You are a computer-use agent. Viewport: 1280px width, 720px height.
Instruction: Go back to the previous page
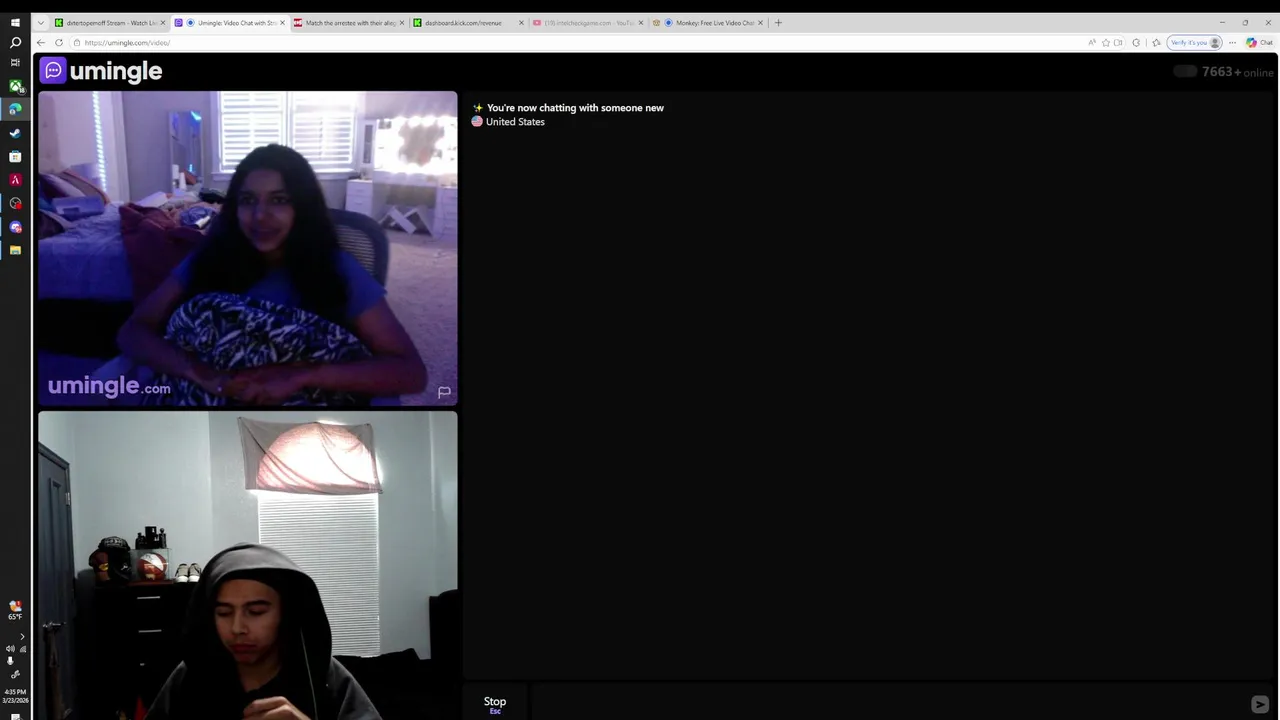pyautogui.click(x=40, y=43)
